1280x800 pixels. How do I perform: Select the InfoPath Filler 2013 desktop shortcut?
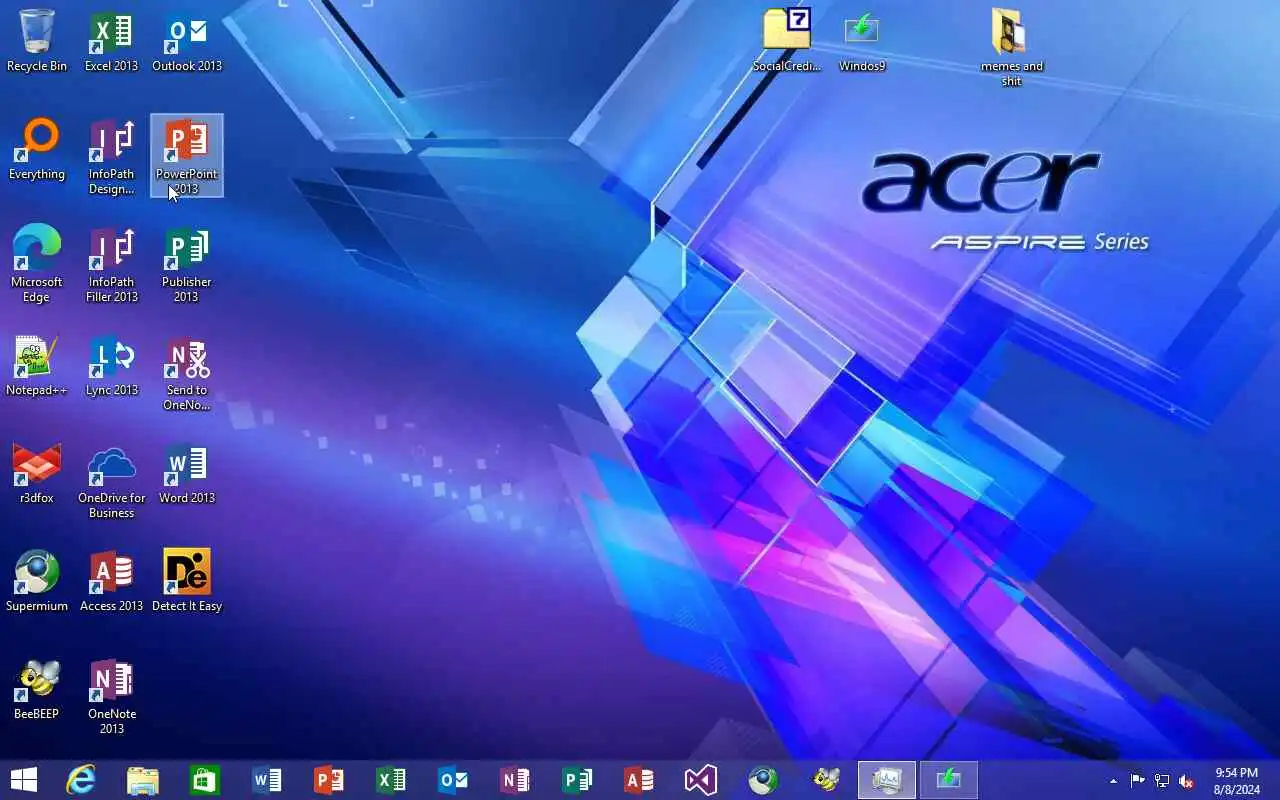[111, 264]
